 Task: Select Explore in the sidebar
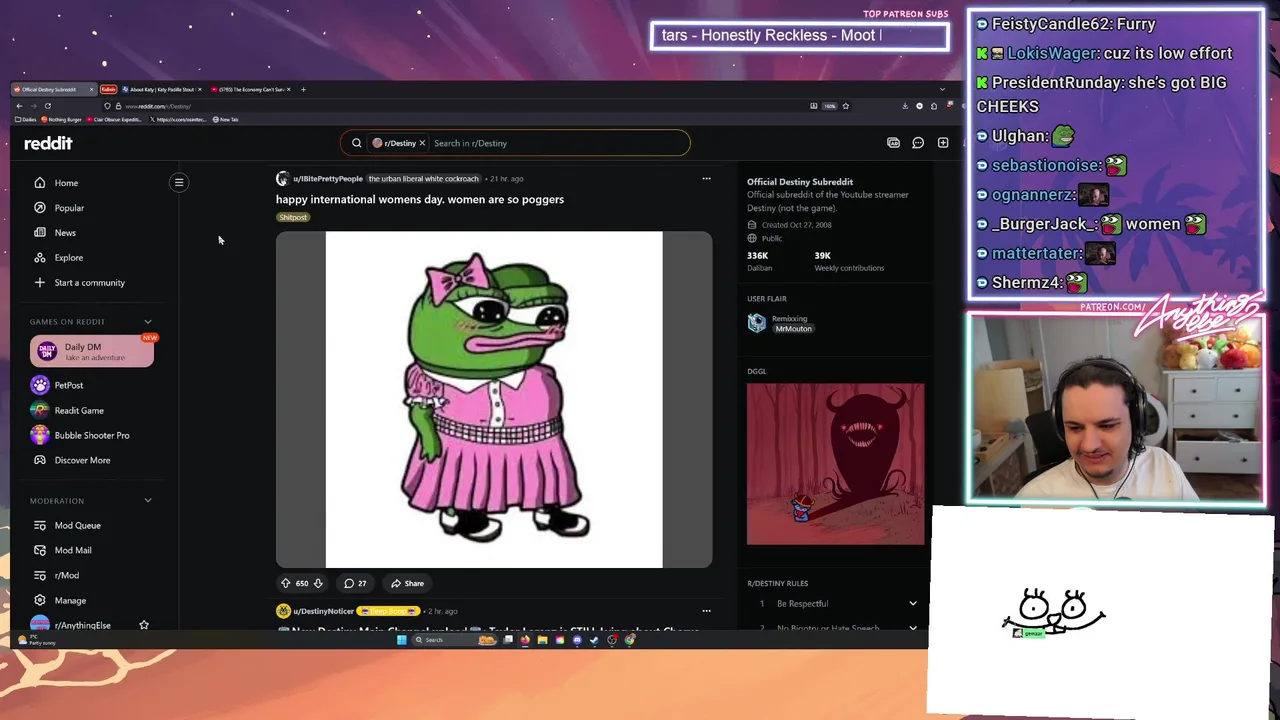pyautogui.click(x=68, y=258)
